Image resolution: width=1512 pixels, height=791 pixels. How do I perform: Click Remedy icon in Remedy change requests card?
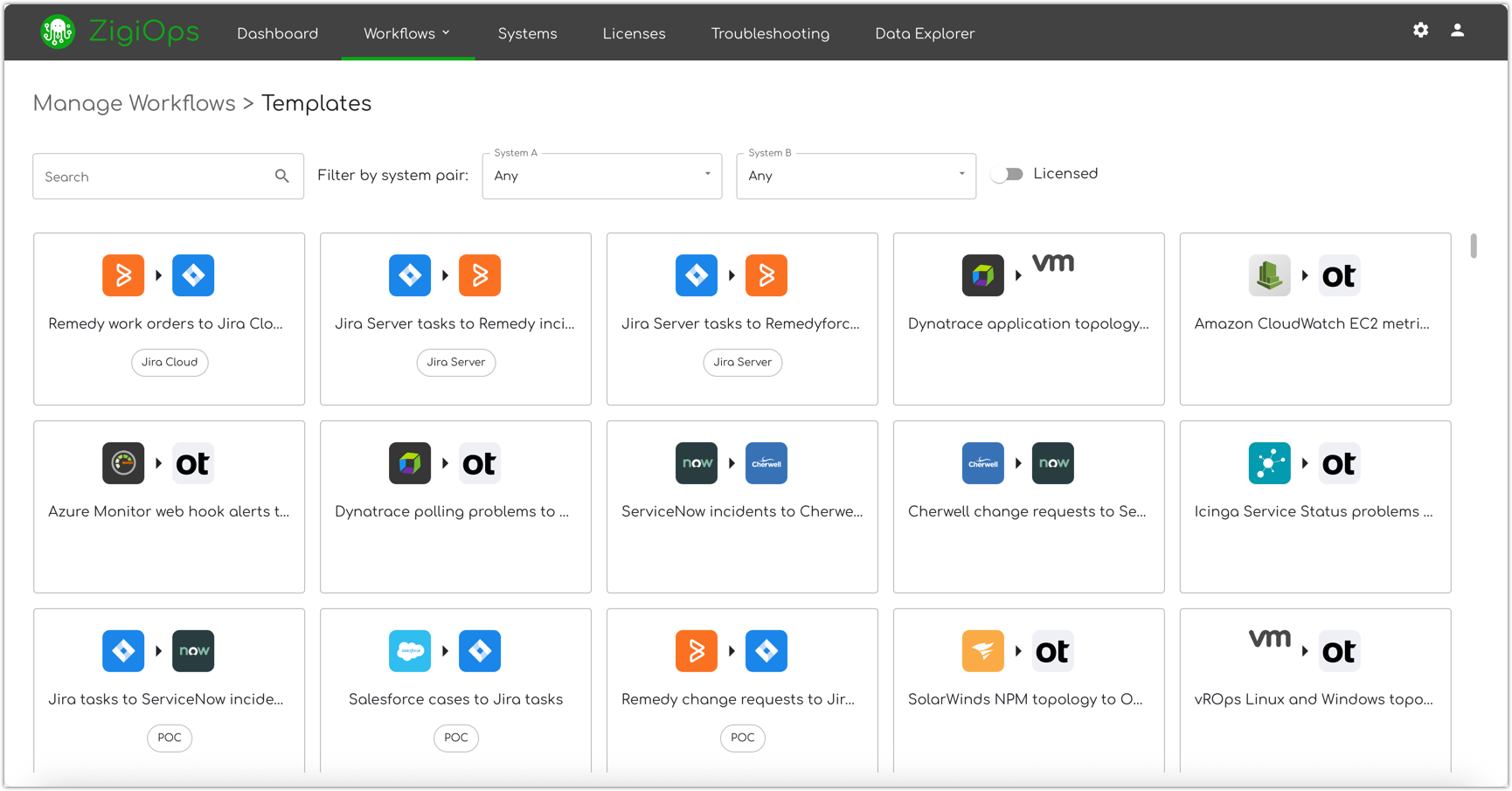pos(697,651)
